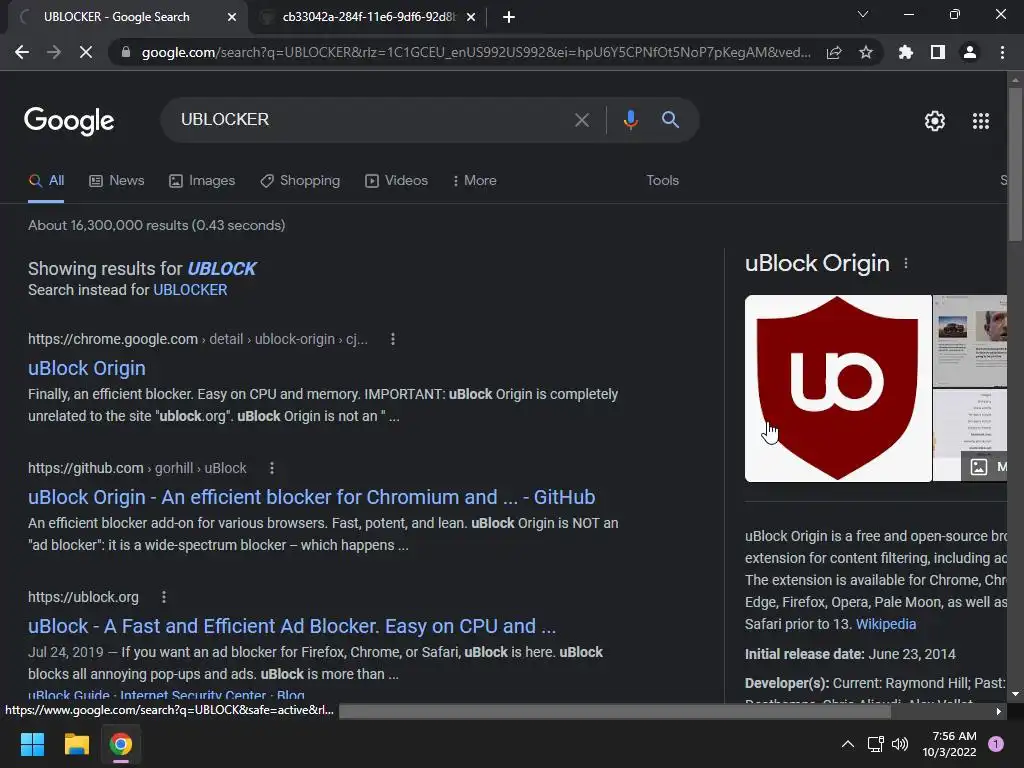Share this page from address bar
Image resolution: width=1024 pixels, height=768 pixels.
pos(834,52)
